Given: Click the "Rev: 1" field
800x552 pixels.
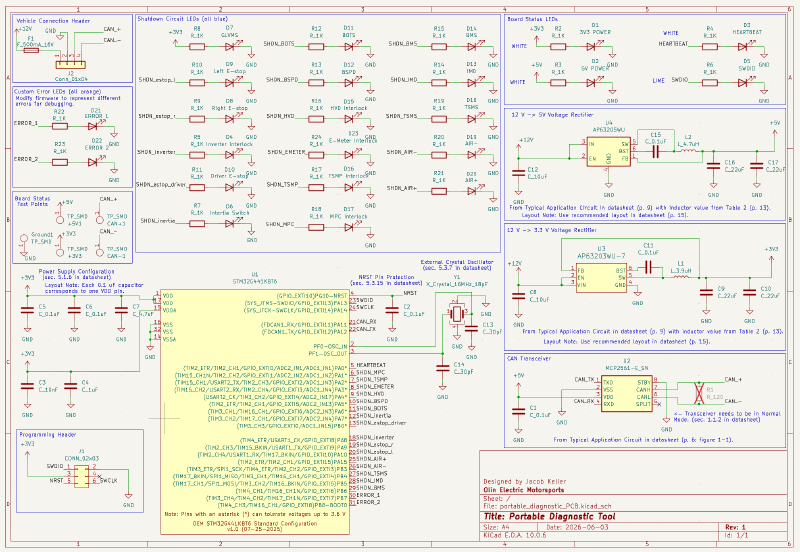Looking at the screenshot, I should tap(735, 527).
